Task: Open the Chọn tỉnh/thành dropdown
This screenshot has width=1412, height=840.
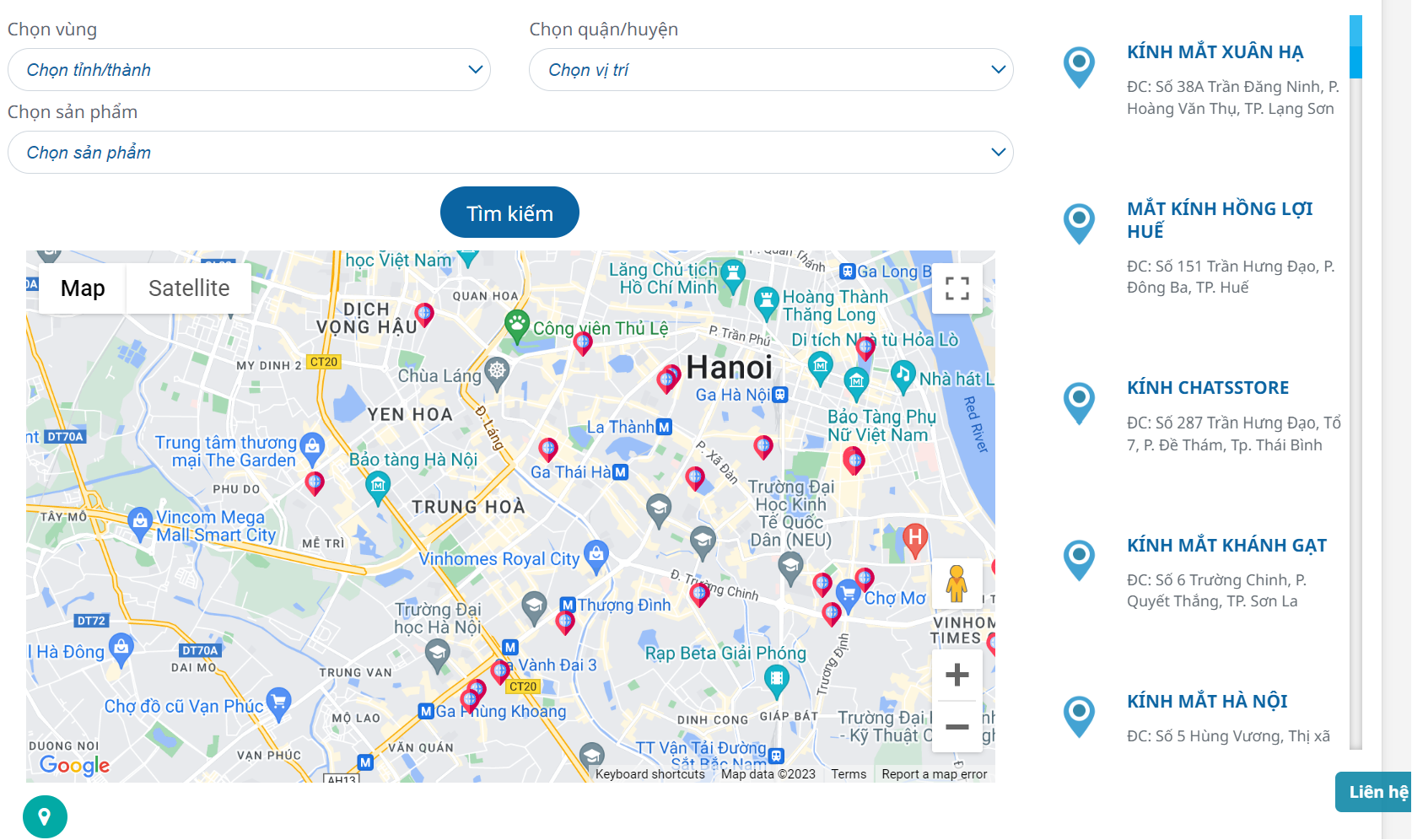Action: click(249, 70)
